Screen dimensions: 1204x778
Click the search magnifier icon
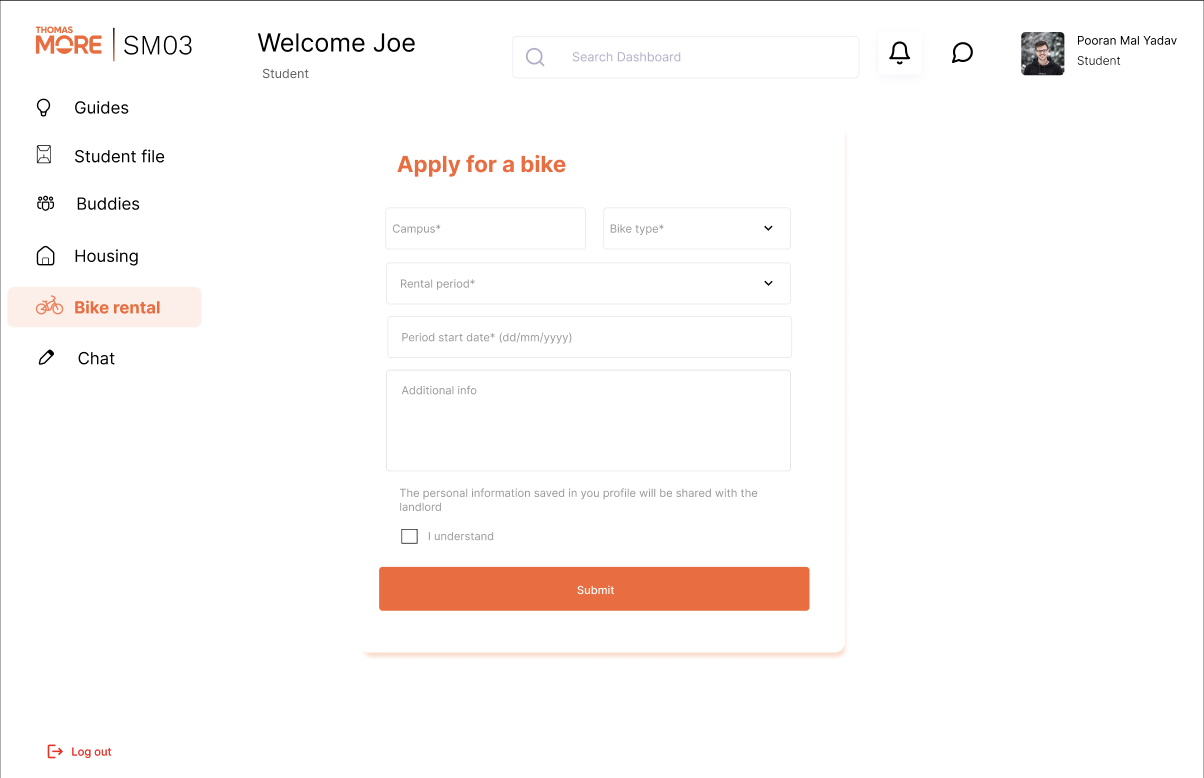coord(535,57)
